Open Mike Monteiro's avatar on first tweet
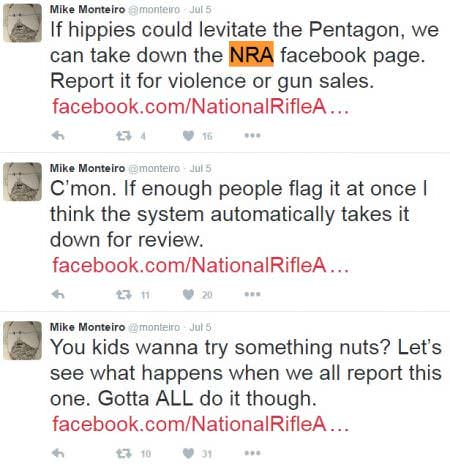This screenshot has height=467, width=450. [x=23, y=23]
